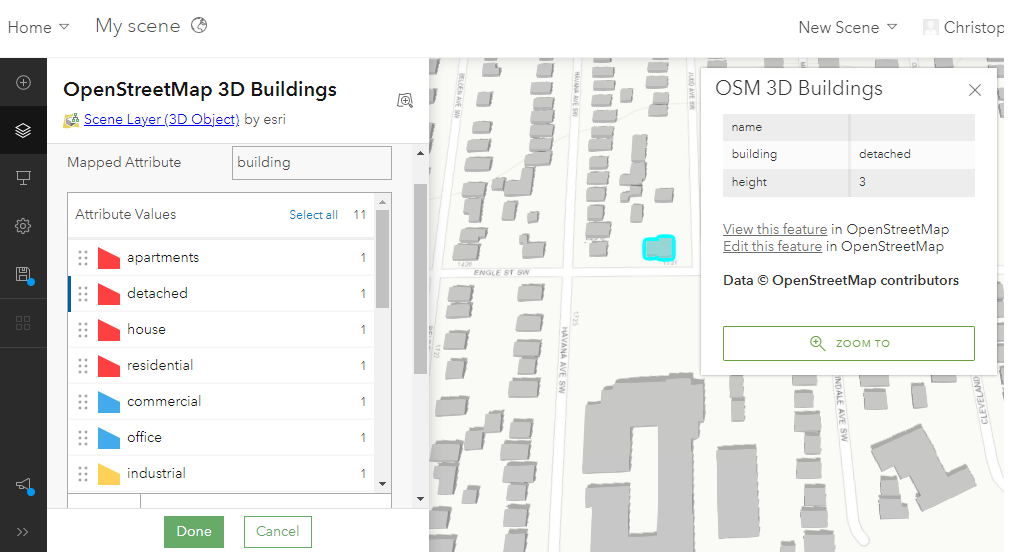Open the apps grid icon in sidebar
Image resolution: width=1010 pixels, height=552 pixels.
23,323
